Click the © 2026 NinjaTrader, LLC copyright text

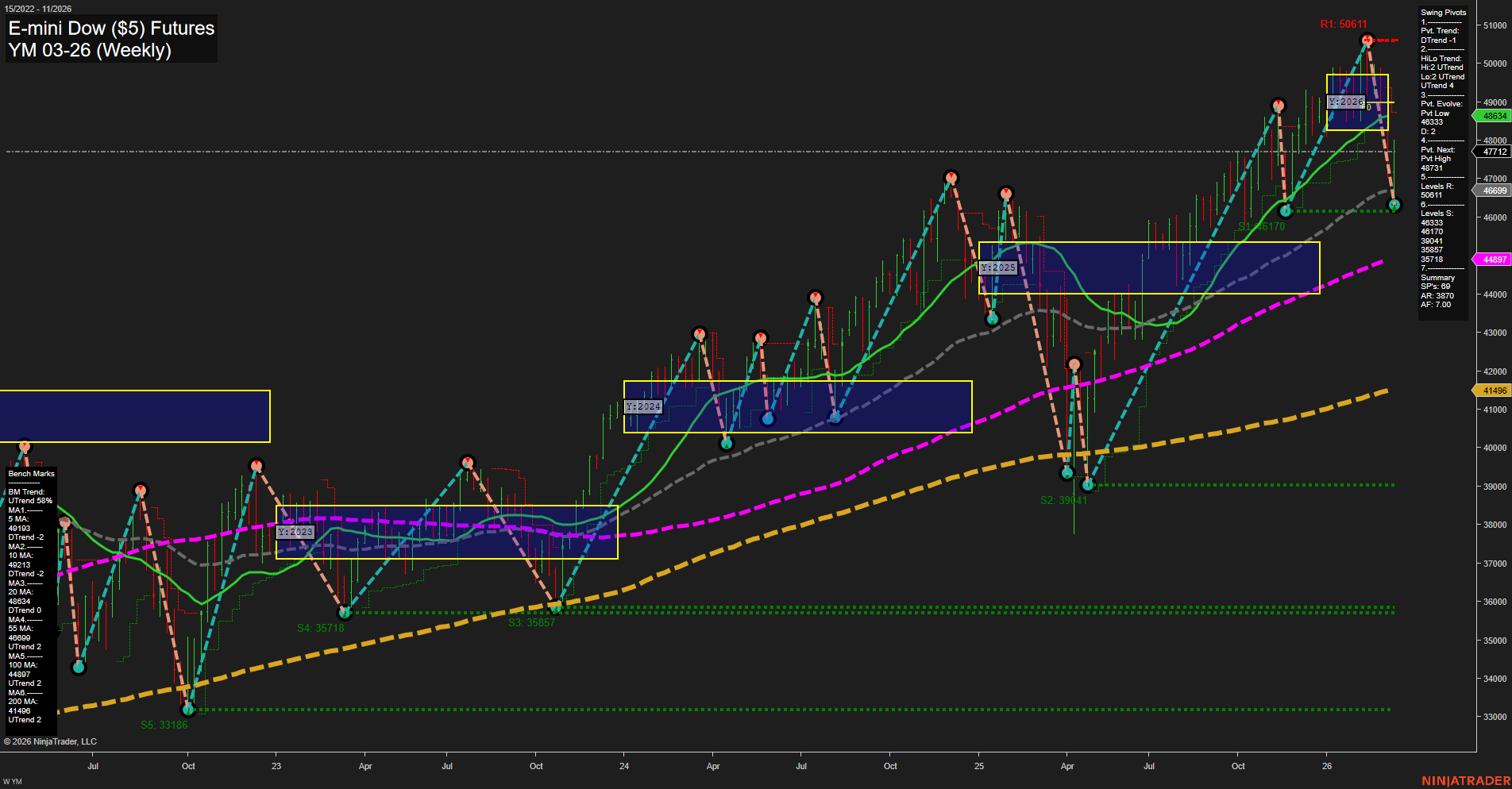pyautogui.click(x=52, y=741)
